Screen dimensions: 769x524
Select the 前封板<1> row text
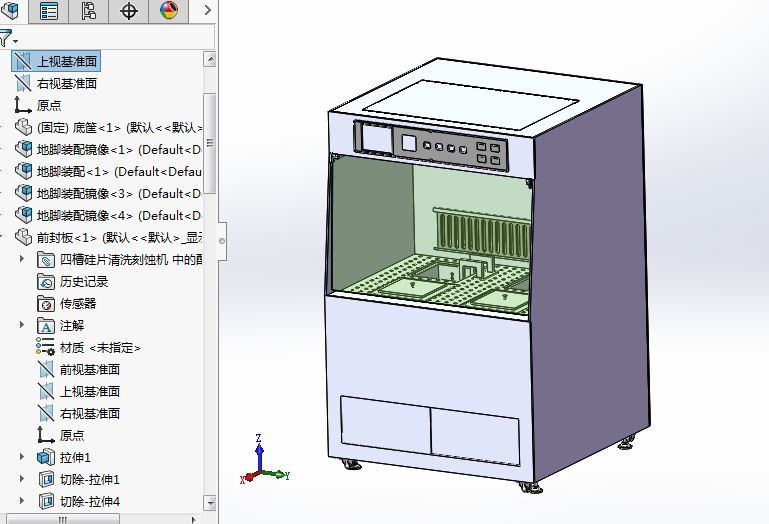pos(119,237)
